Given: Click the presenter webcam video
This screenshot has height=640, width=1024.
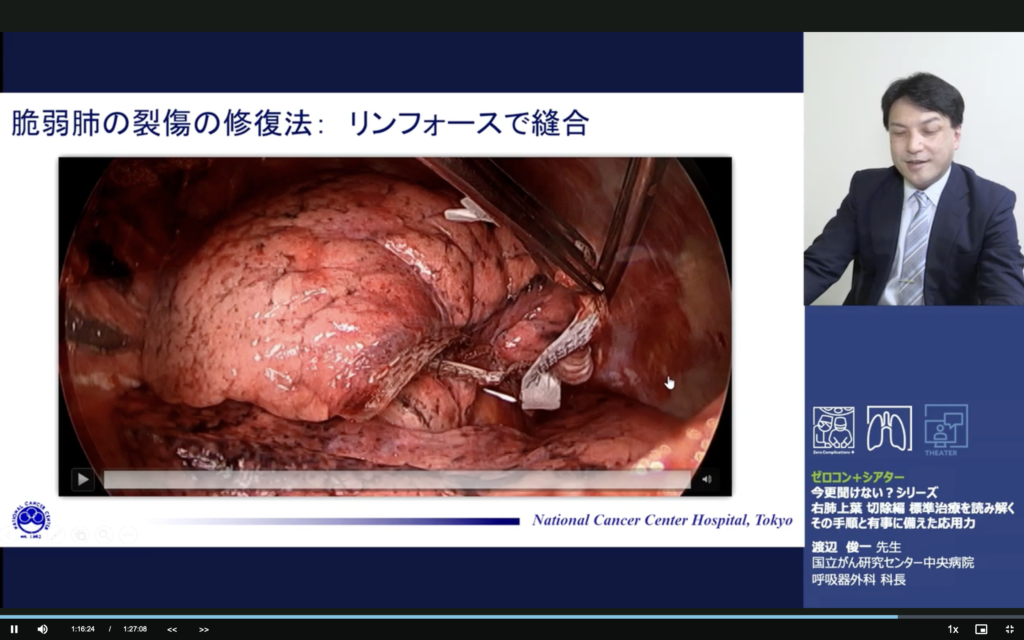Looking at the screenshot, I should [913, 168].
